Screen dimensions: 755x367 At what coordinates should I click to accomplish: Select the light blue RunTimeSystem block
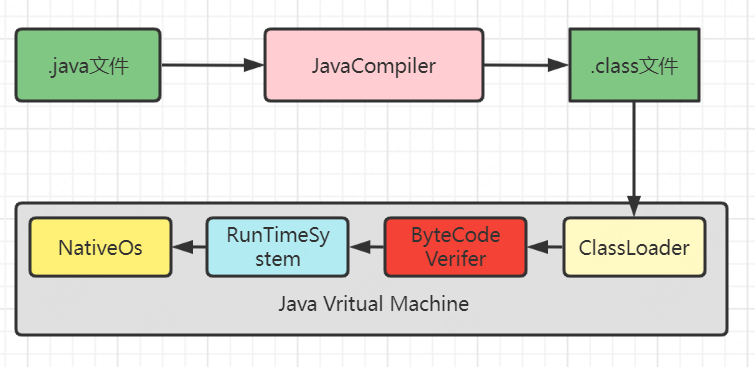click(x=278, y=247)
